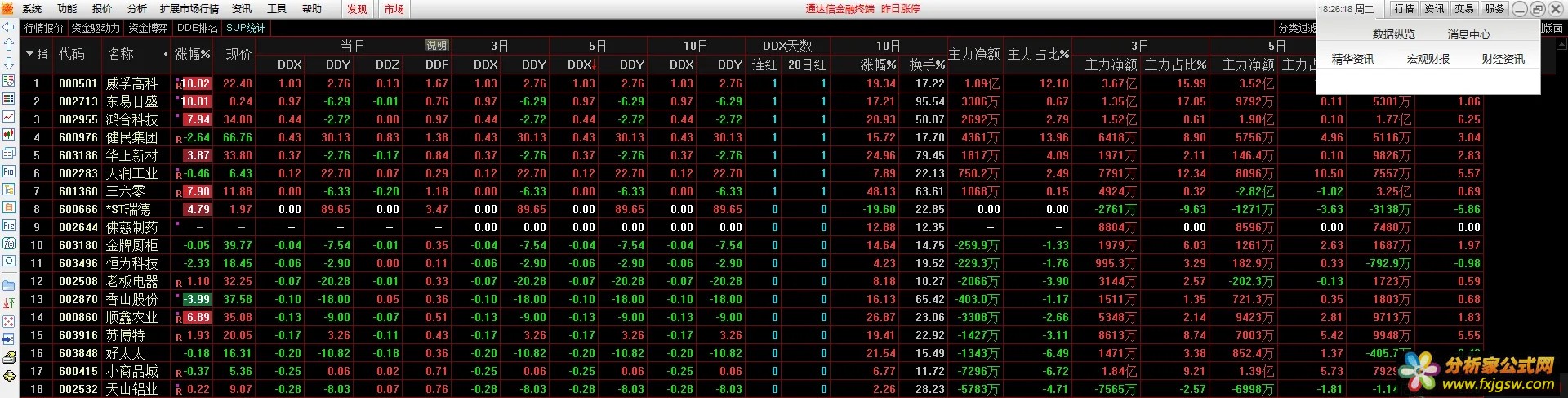Select the stock row 顺鑫农业
Image resolution: width=1568 pixels, height=398 pixels.
pos(131,317)
